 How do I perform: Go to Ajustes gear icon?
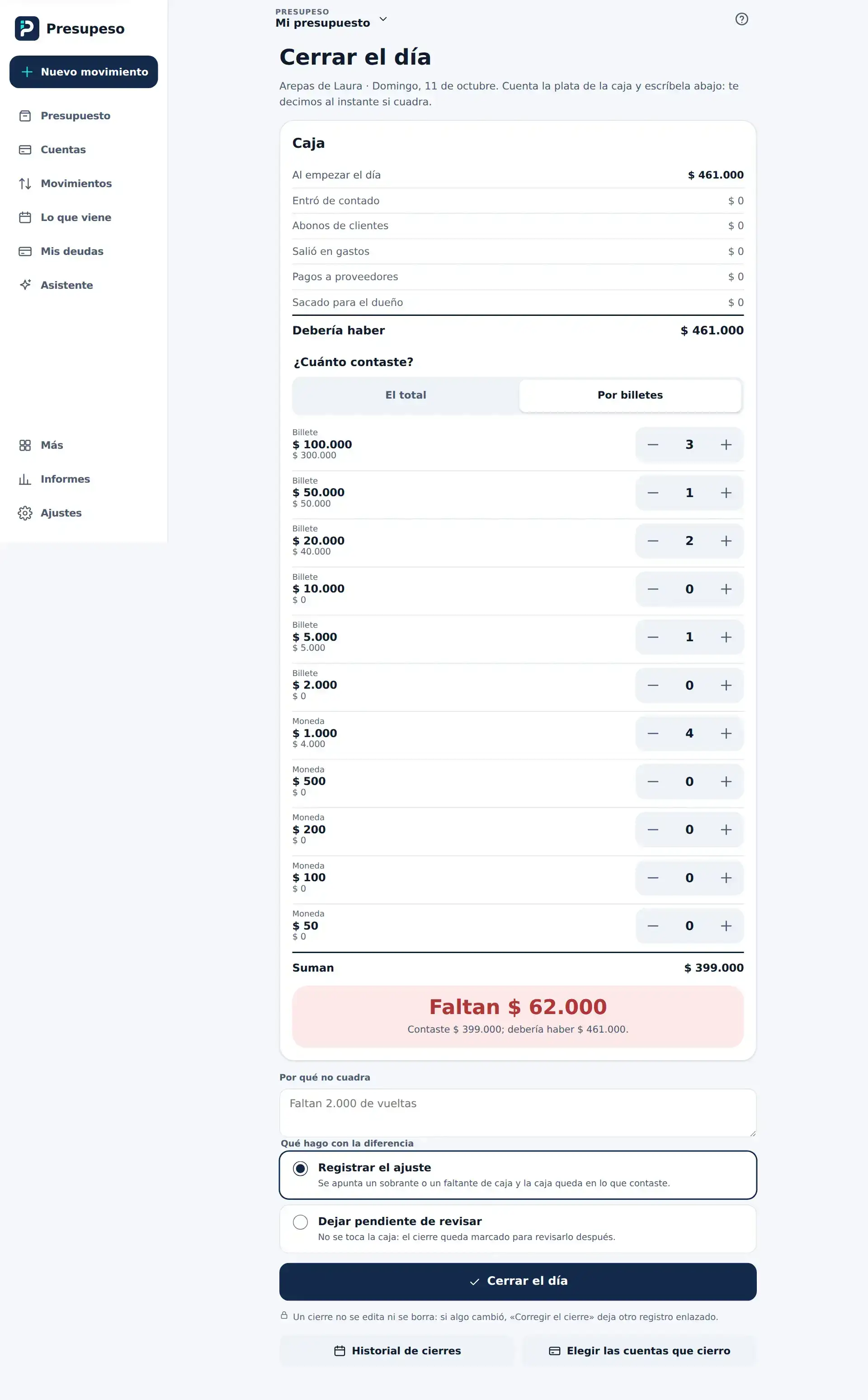pos(25,513)
